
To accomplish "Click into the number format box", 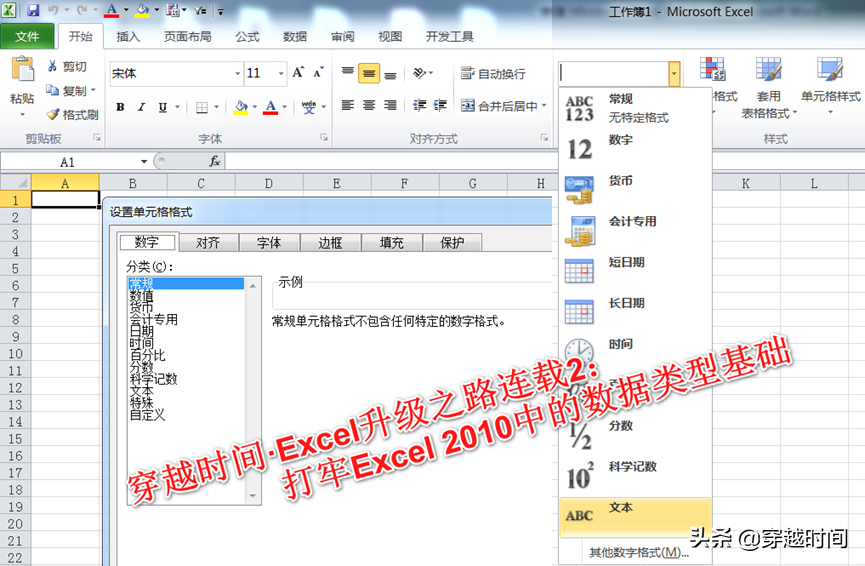I will (613, 74).
